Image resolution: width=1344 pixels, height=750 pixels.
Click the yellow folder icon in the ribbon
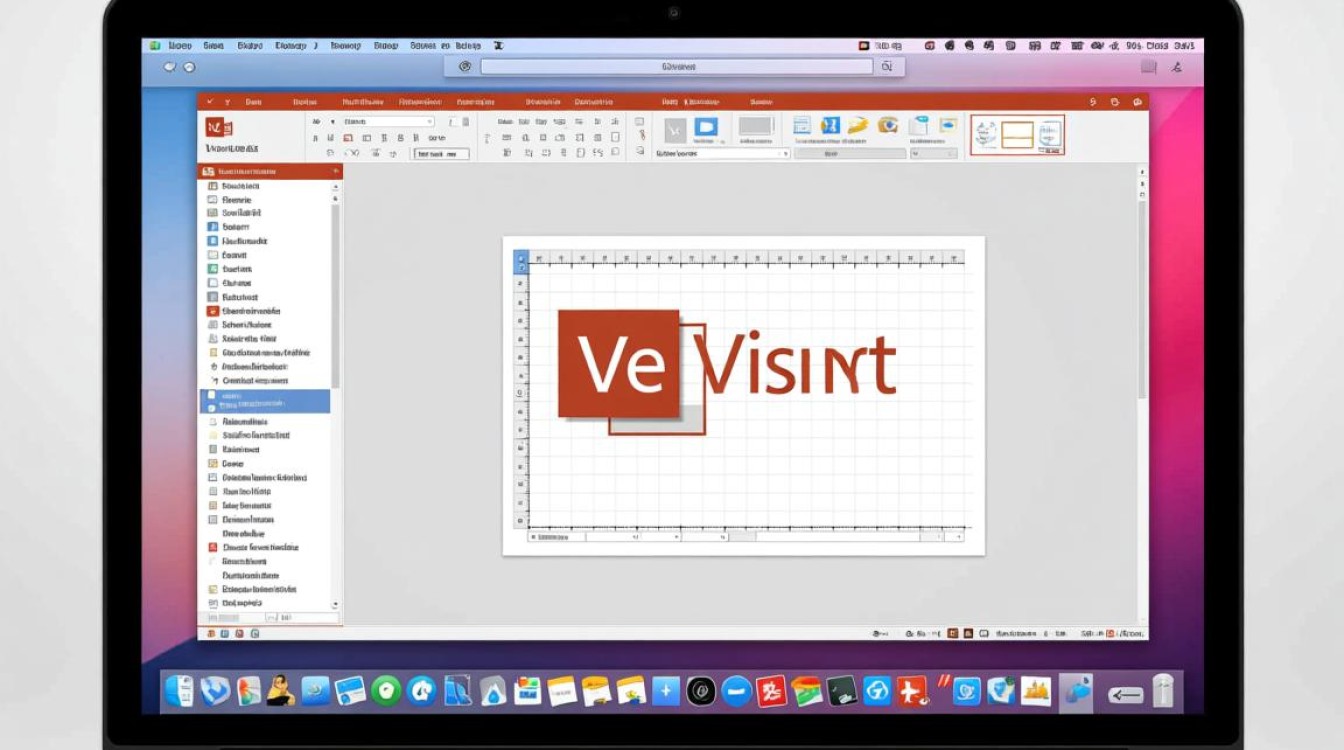tap(858, 125)
